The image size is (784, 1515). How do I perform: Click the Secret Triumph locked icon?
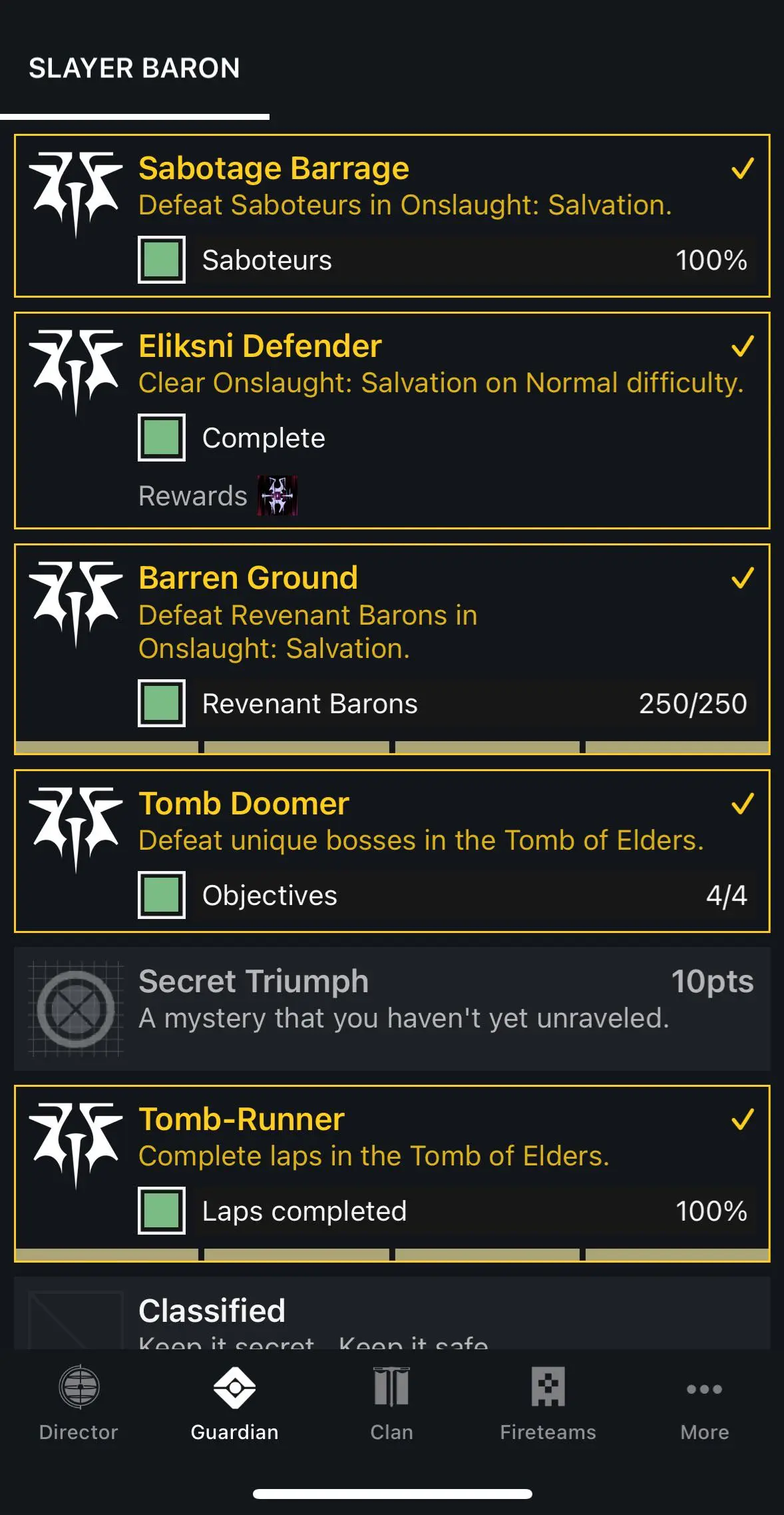[x=75, y=1010]
